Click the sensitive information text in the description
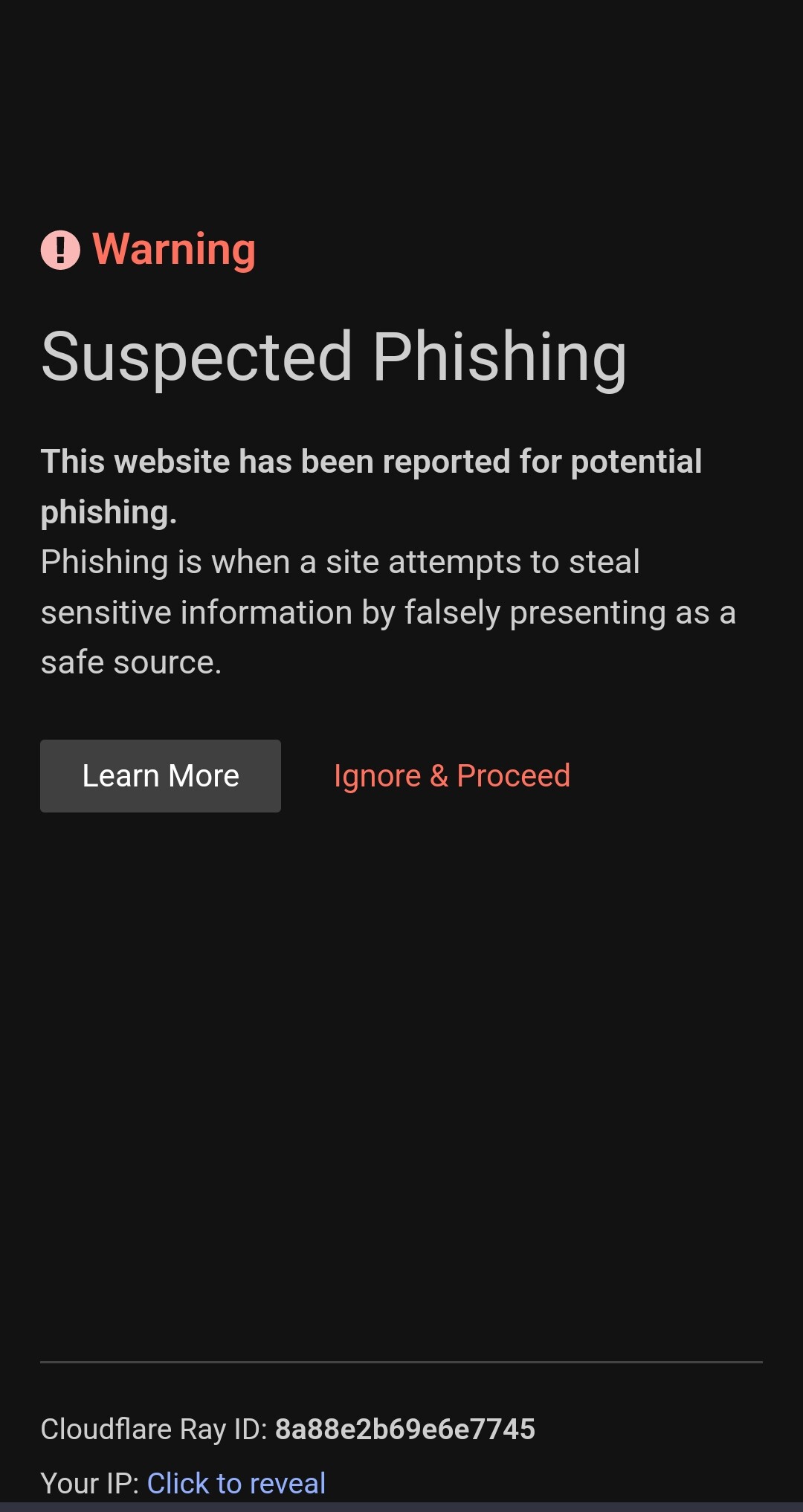This screenshot has width=803, height=1512. (x=196, y=613)
